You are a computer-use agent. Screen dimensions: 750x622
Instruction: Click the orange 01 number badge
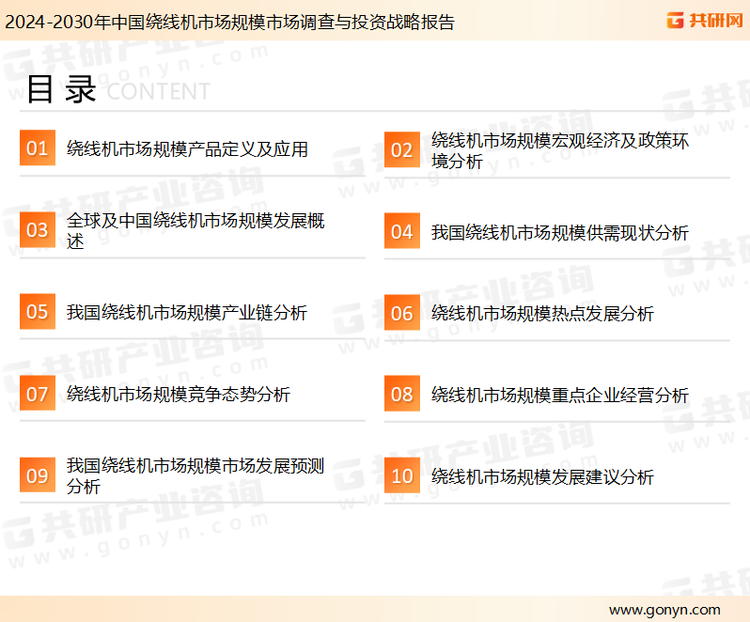pos(37,149)
